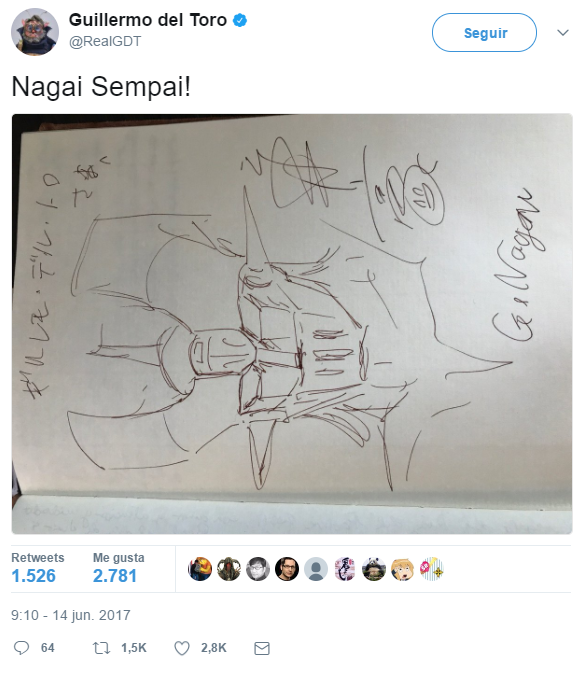
Task: Open the @RealGDT handle link
Action: (105, 41)
